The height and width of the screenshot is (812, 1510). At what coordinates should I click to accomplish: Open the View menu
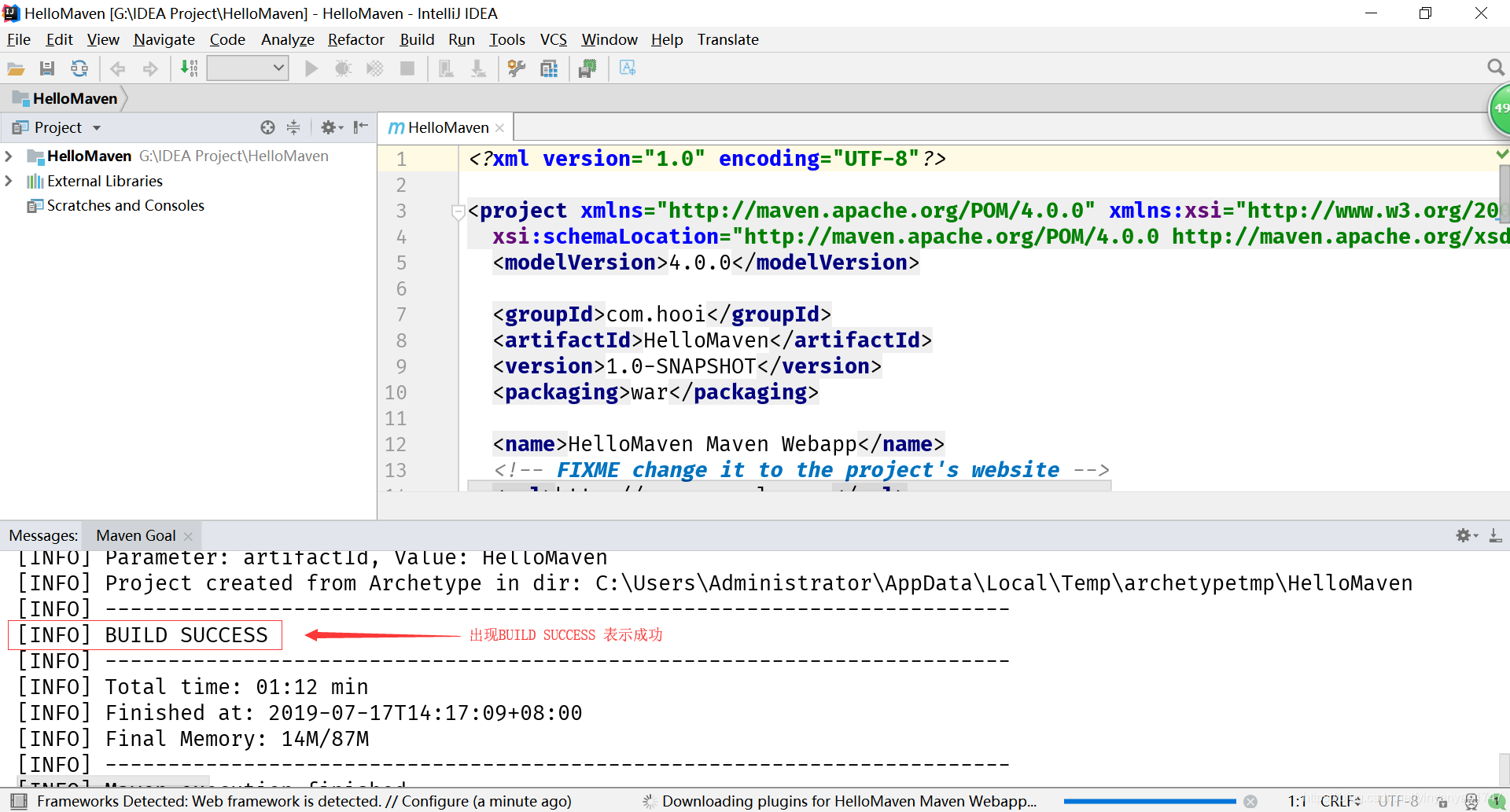point(103,39)
